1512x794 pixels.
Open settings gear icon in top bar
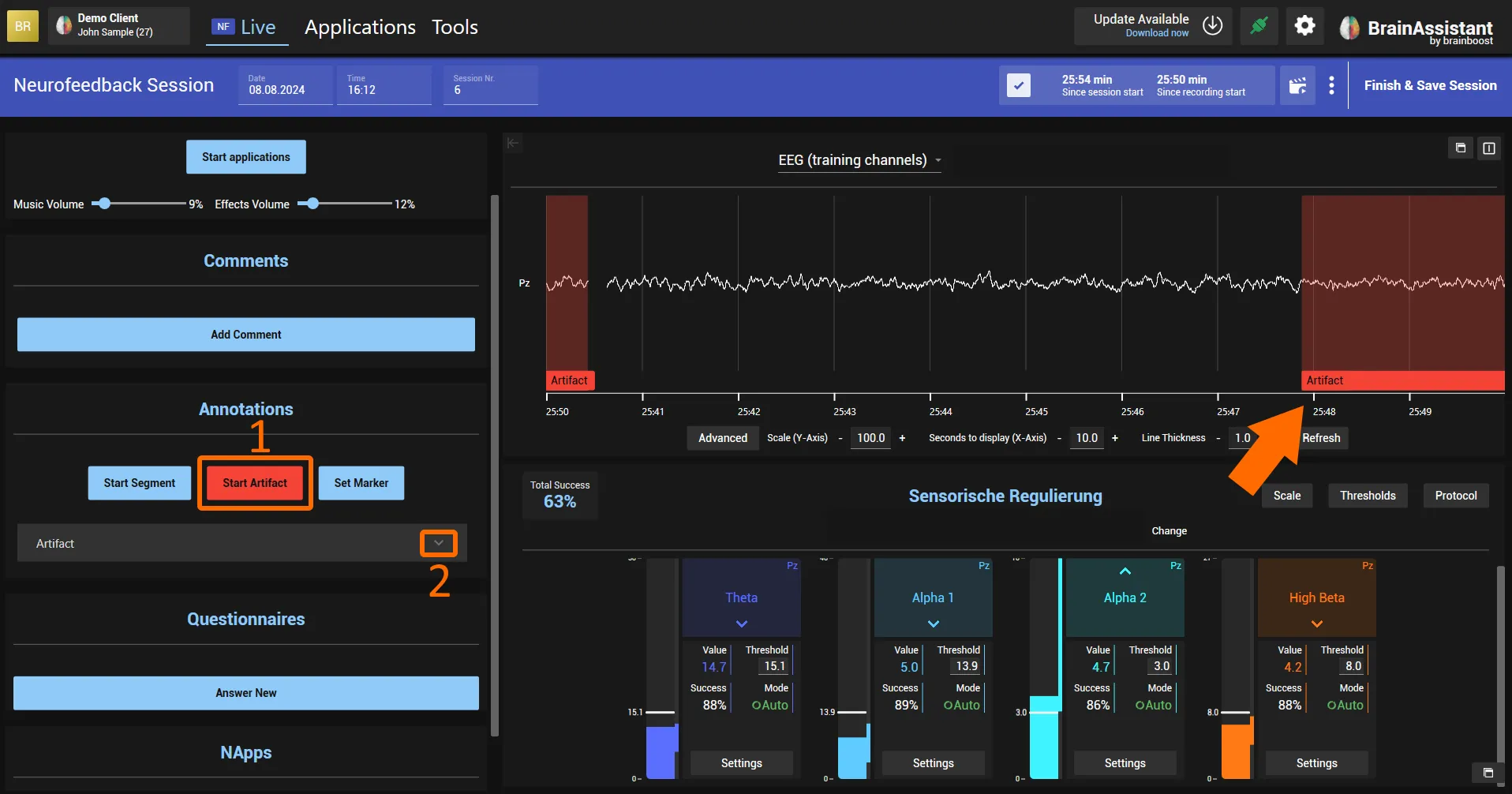(1304, 26)
